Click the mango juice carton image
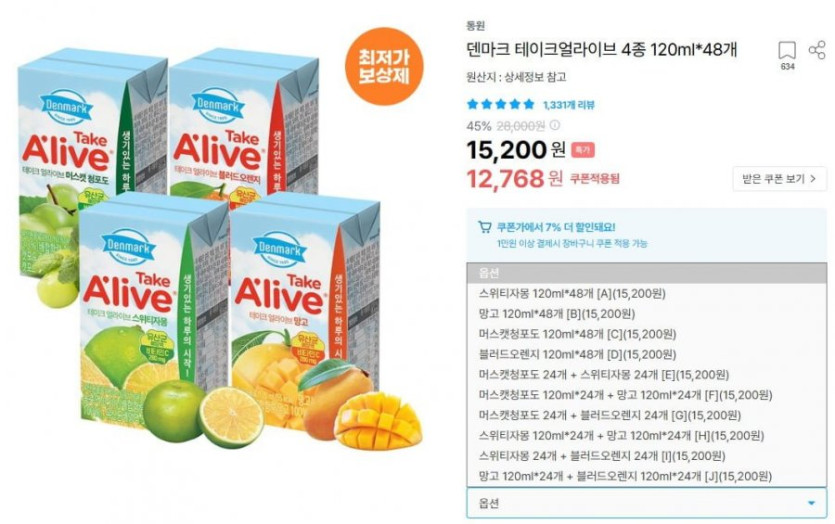The height and width of the screenshot is (524, 835). 306,314
